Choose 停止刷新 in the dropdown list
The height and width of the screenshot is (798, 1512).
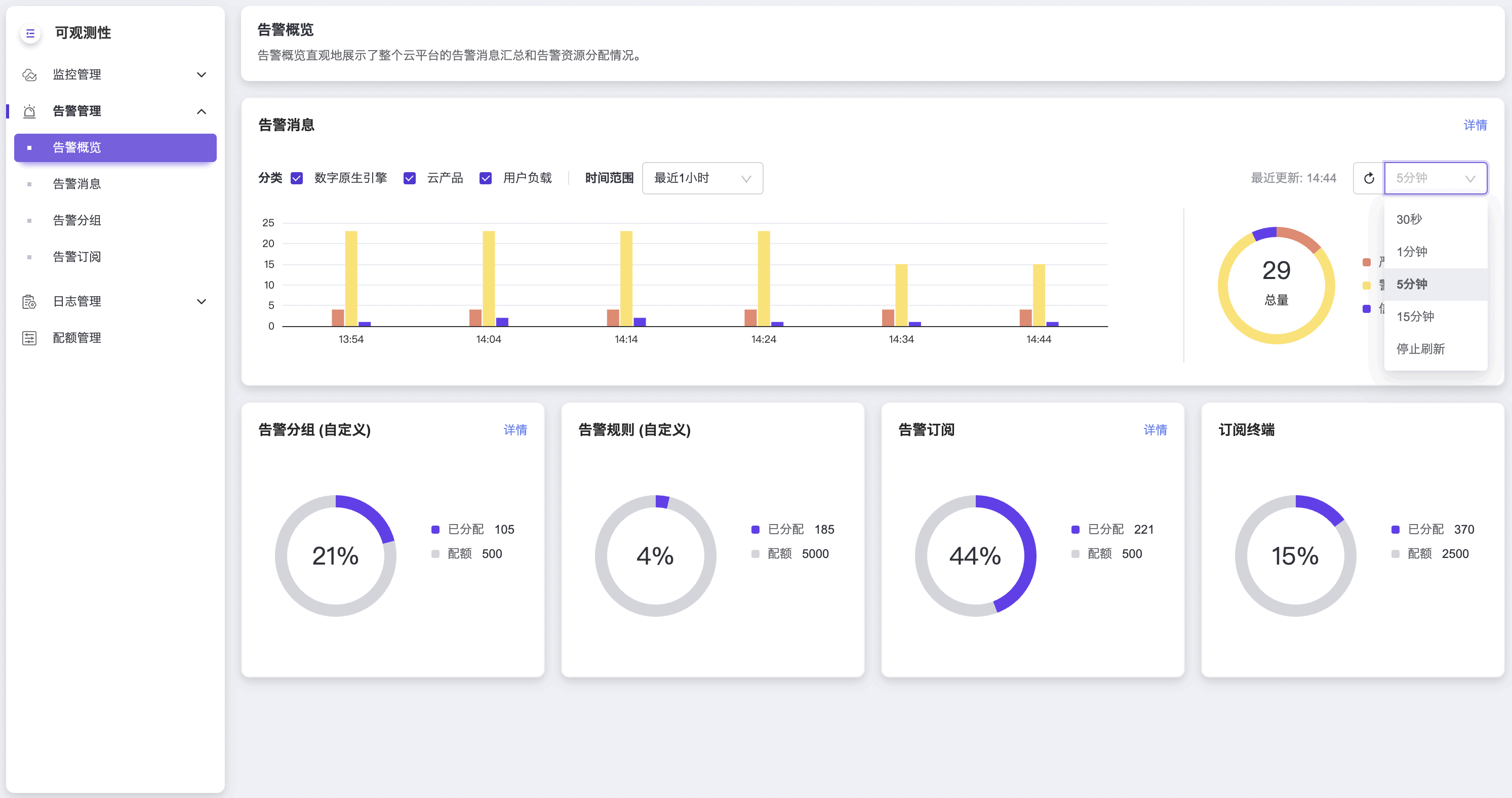(1420, 349)
